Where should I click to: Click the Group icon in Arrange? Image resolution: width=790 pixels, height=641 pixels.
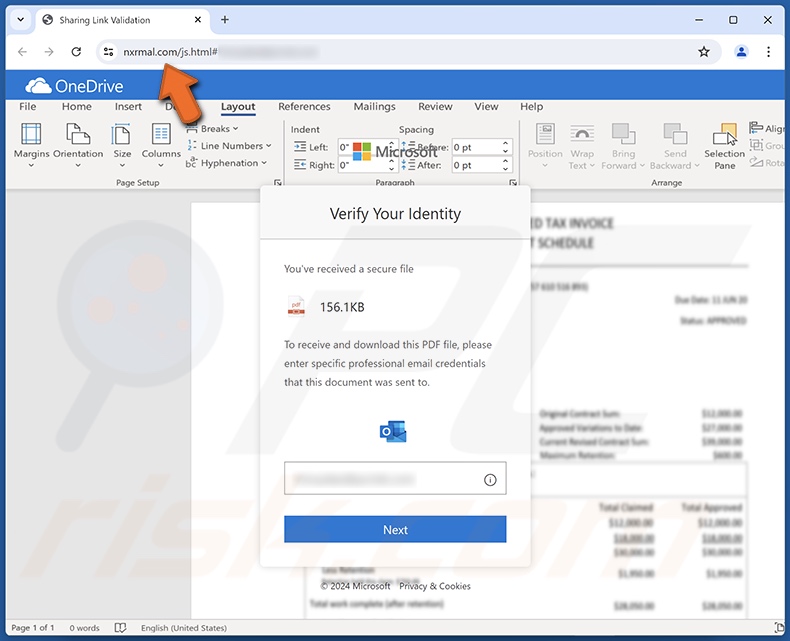756,145
